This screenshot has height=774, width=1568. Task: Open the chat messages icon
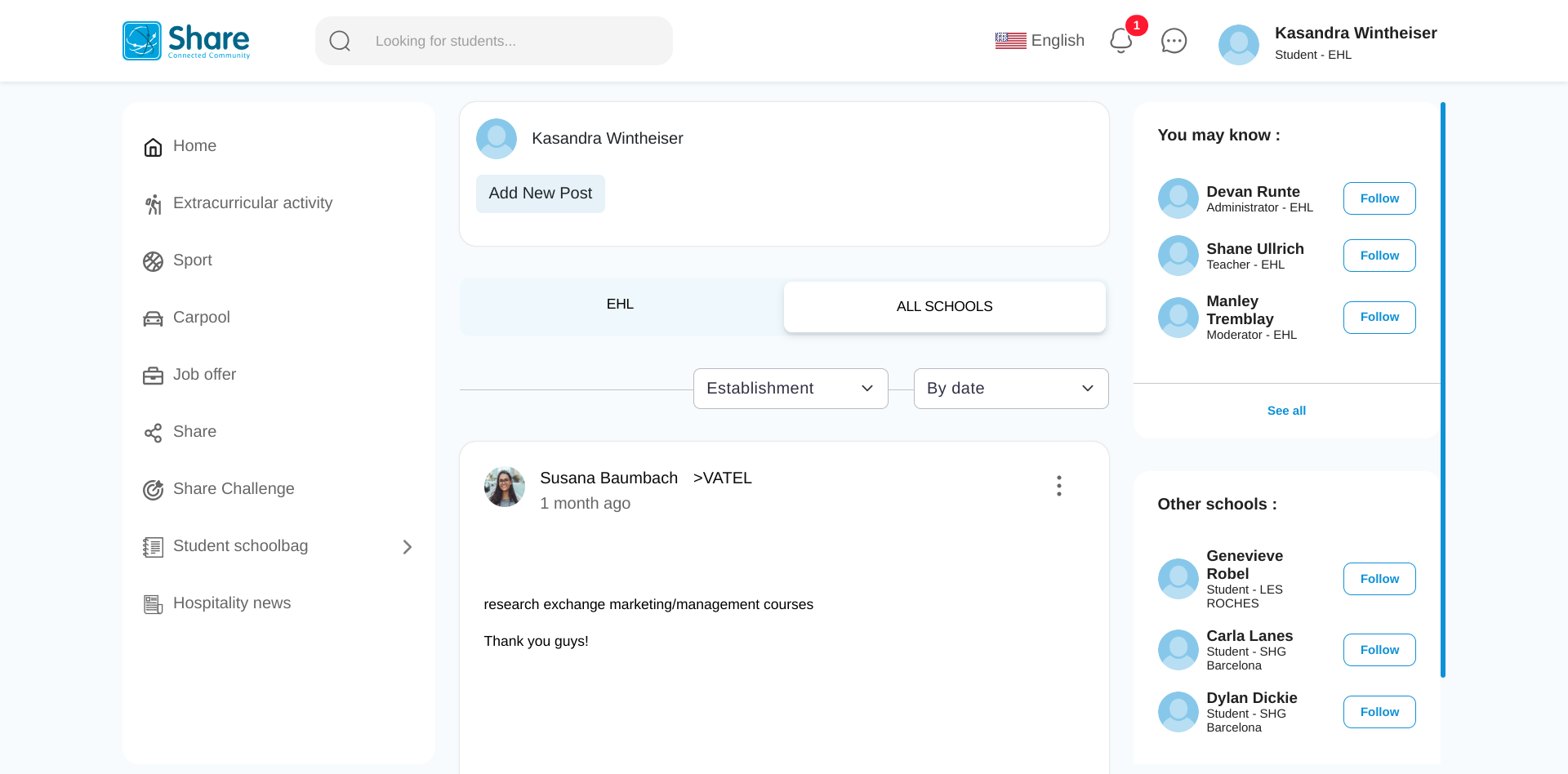click(x=1174, y=41)
